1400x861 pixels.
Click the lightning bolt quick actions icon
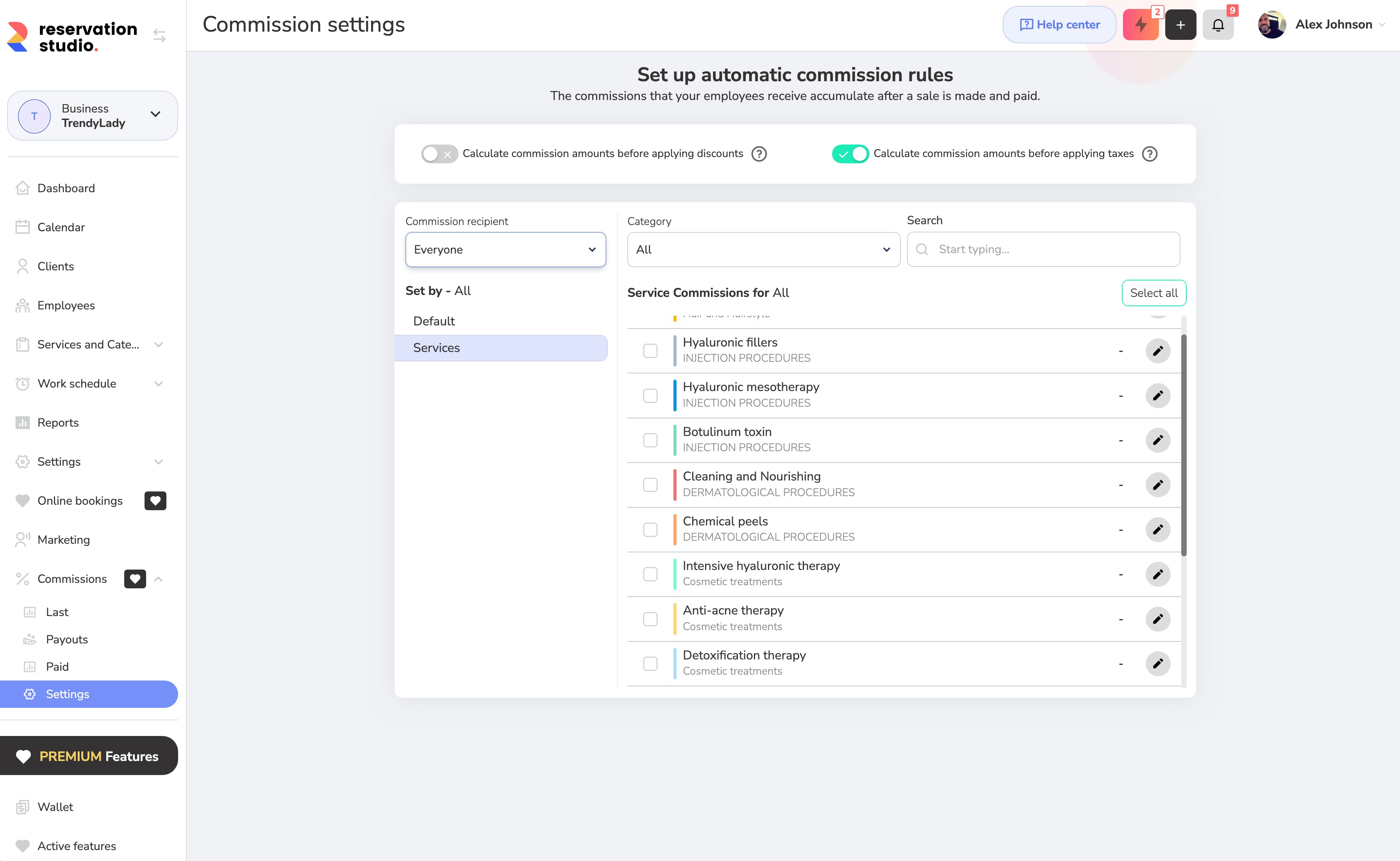point(1140,25)
